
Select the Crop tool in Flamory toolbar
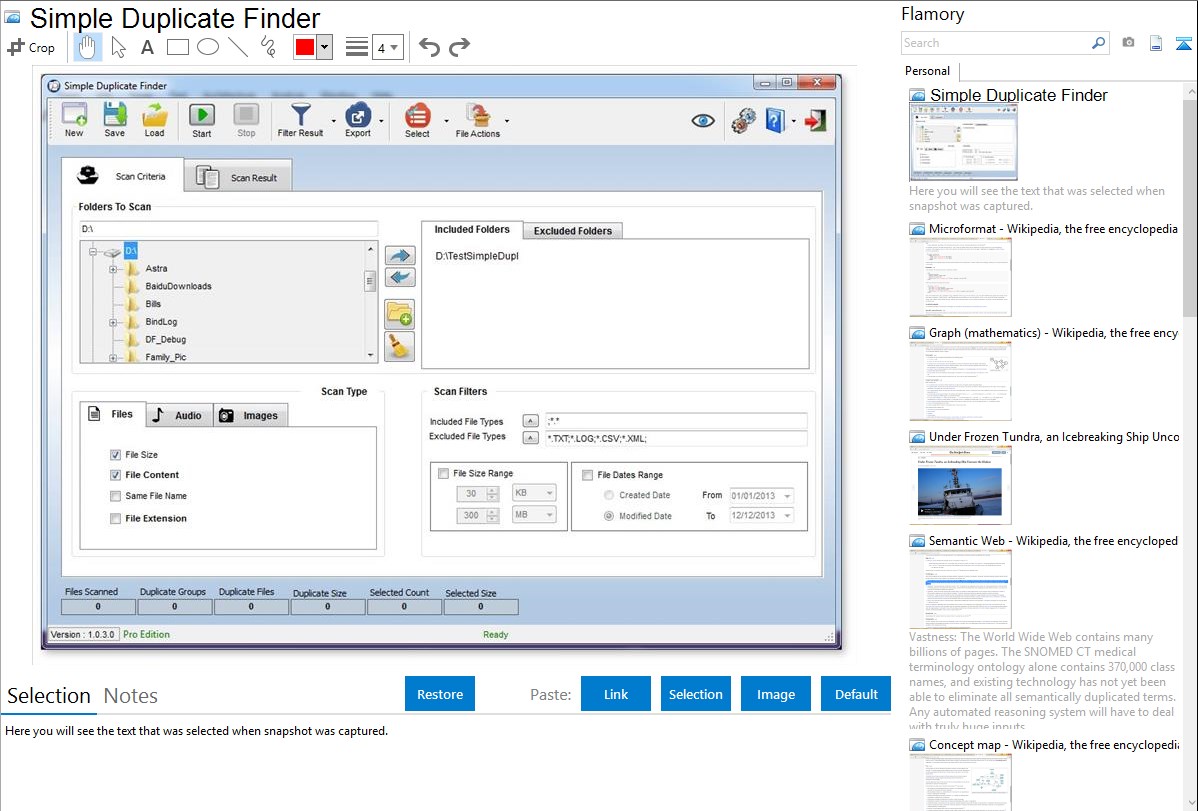click(31, 47)
